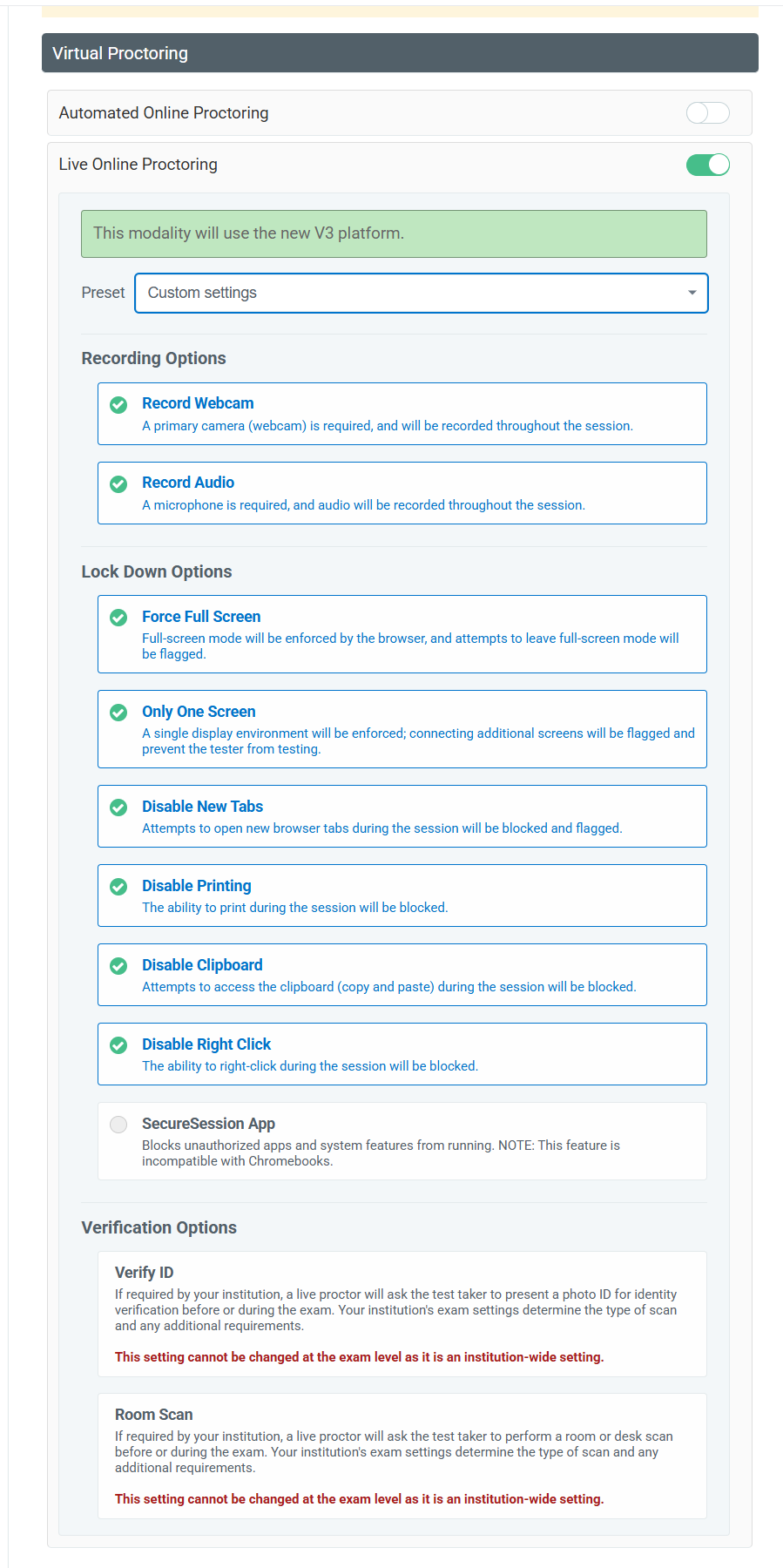Click the Disable Clipboard check icon
The height and width of the screenshot is (1568, 783).
pyautogui.click(x=118, y=966)
